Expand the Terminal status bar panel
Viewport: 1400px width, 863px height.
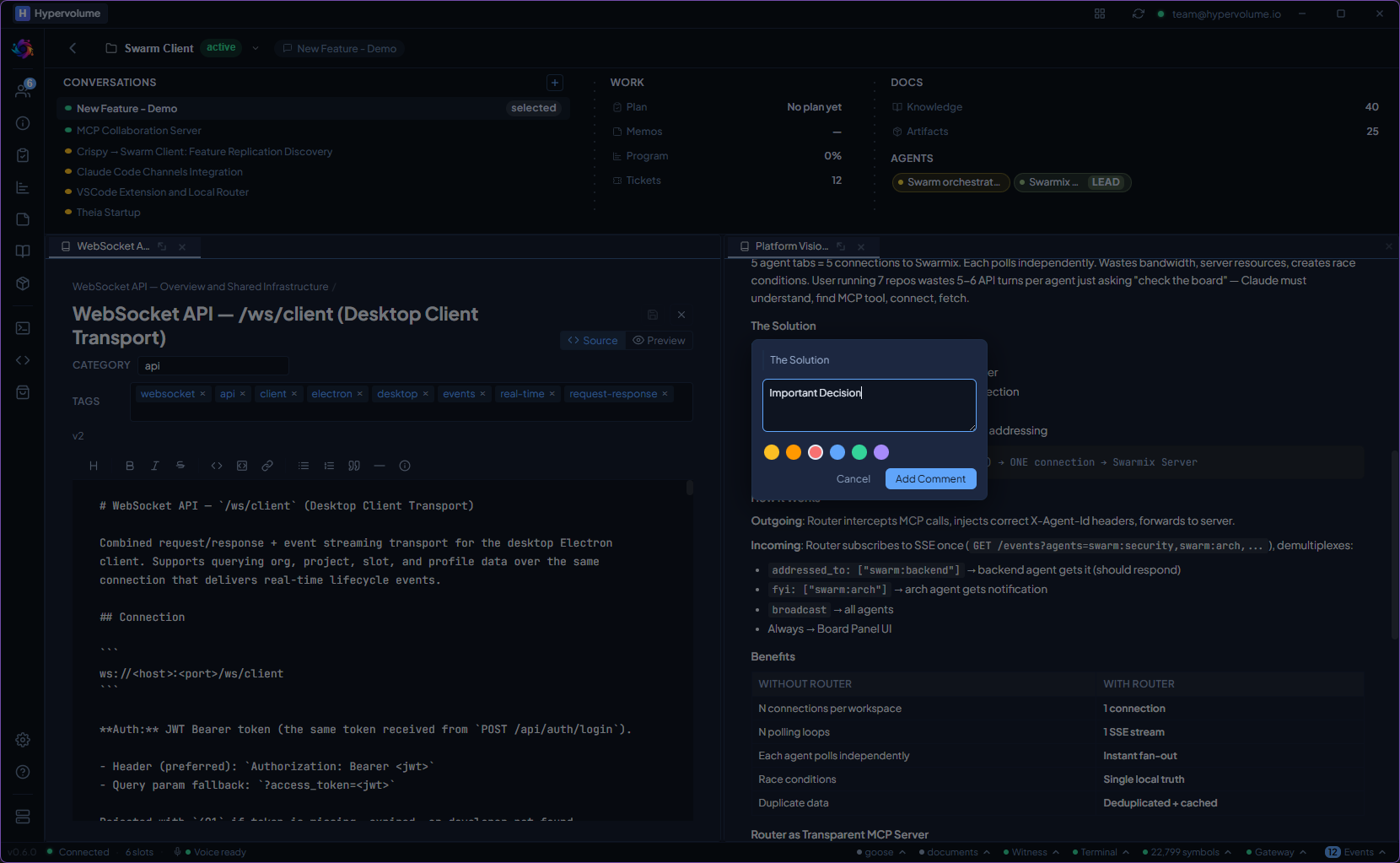pyautogui.click(x=1101, y=852)
